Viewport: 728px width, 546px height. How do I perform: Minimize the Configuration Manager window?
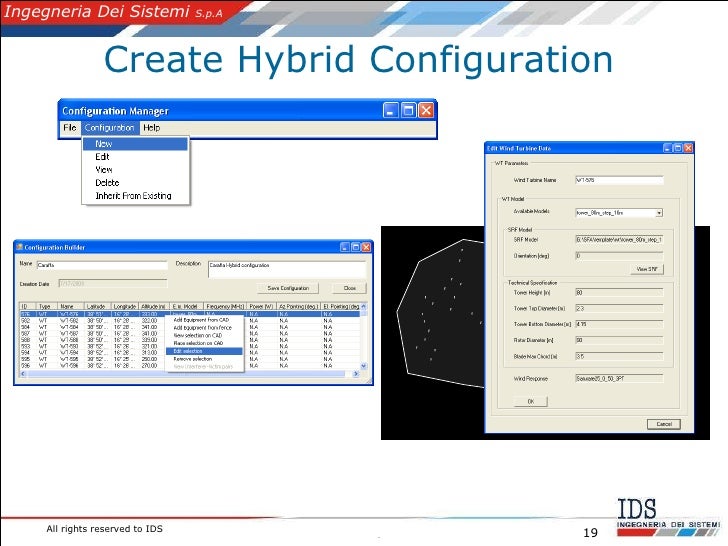point(391,110)
